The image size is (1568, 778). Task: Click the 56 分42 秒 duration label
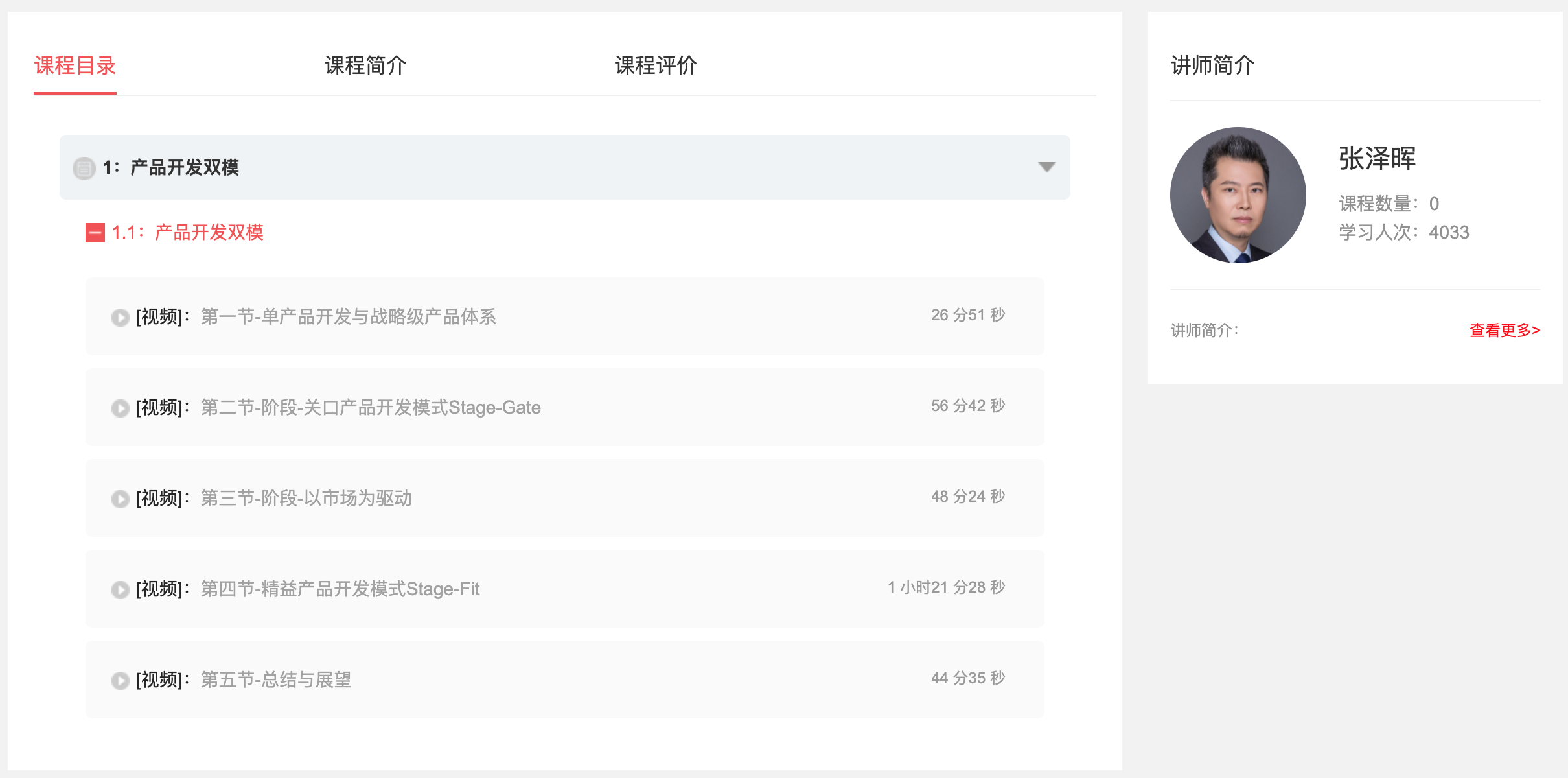[x=968, y=406]
